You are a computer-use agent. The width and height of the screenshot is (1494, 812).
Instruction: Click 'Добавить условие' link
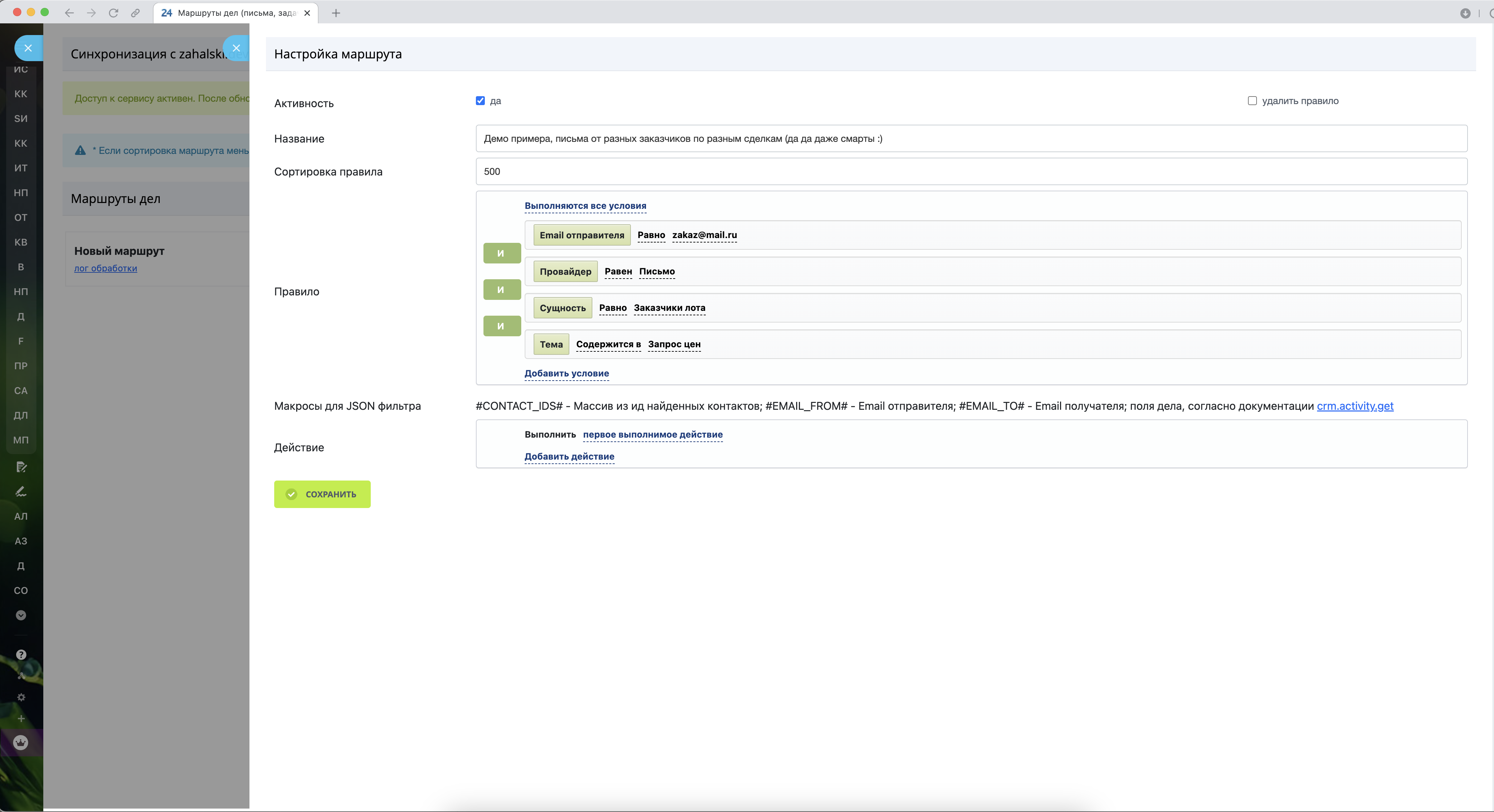tap(567, 373)
